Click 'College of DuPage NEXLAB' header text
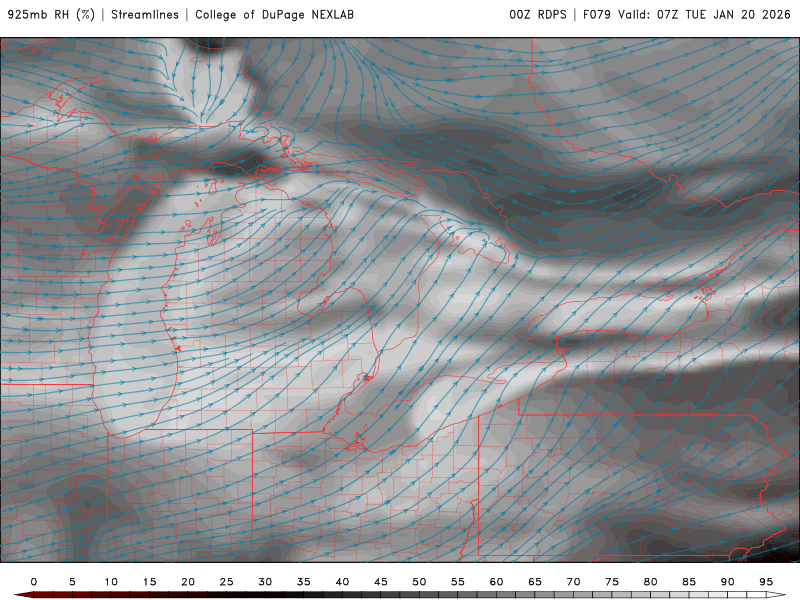 pos(274,15)
